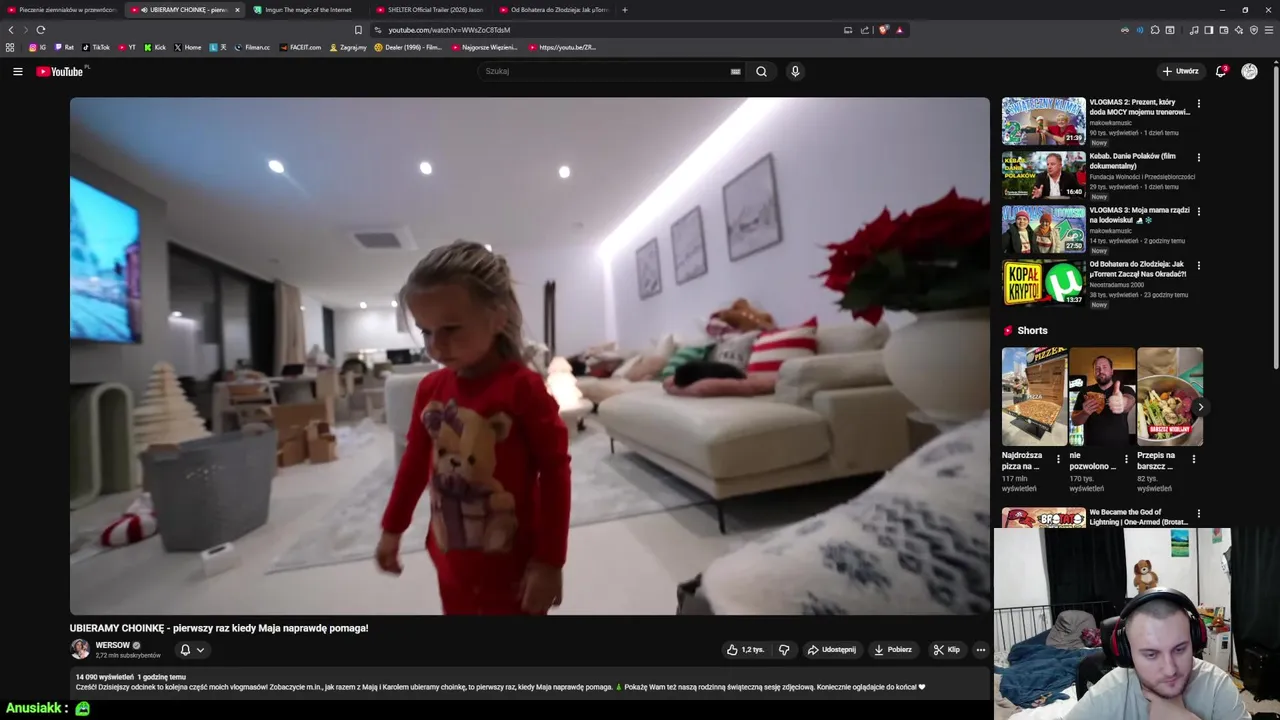
Task: Open the account avatar menu
Action: (x=1249, y=71)
